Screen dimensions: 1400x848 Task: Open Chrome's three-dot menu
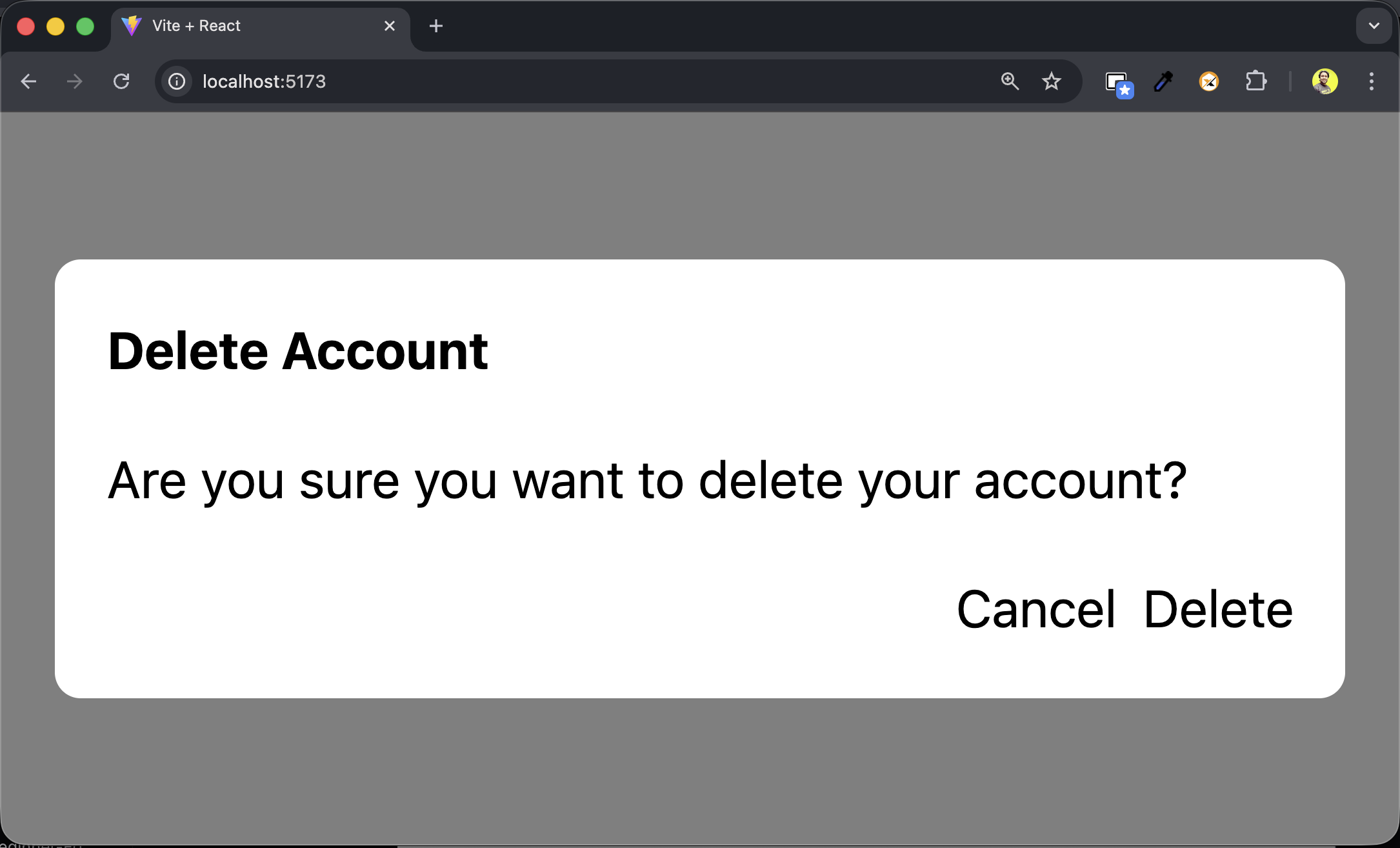pyautogui.click(x=1371, y=81)
